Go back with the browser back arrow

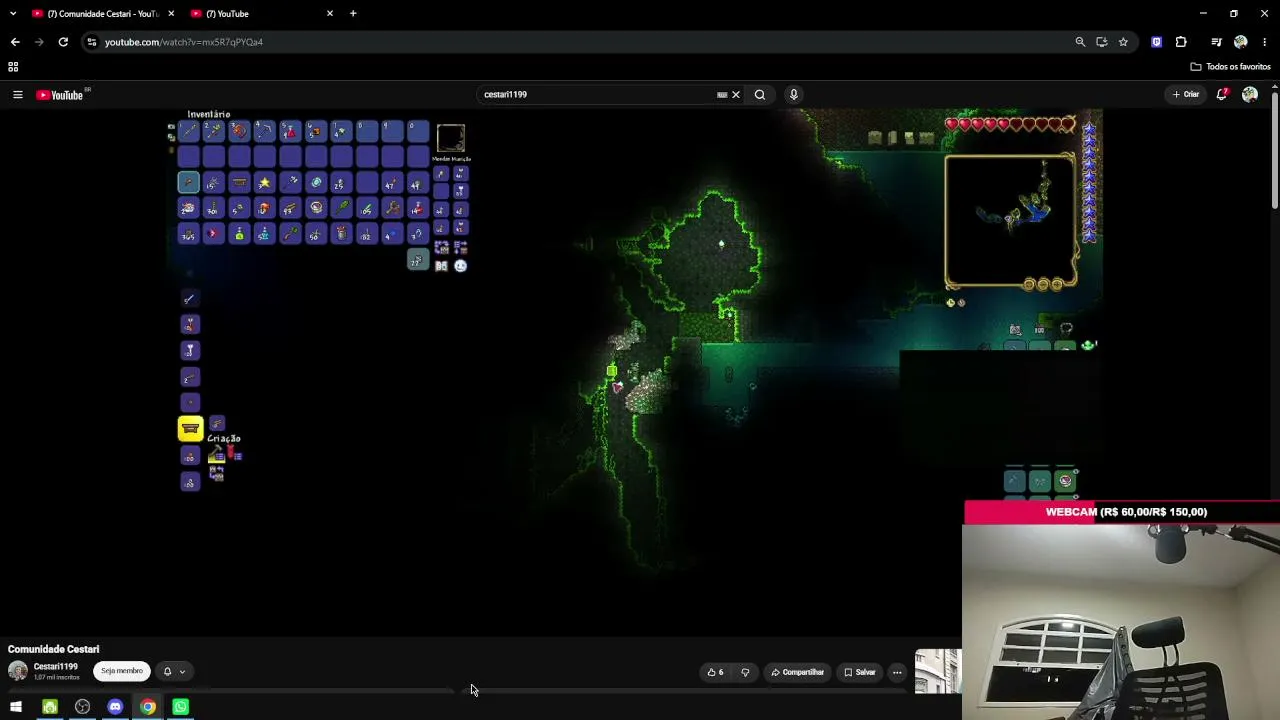[15, 42]
